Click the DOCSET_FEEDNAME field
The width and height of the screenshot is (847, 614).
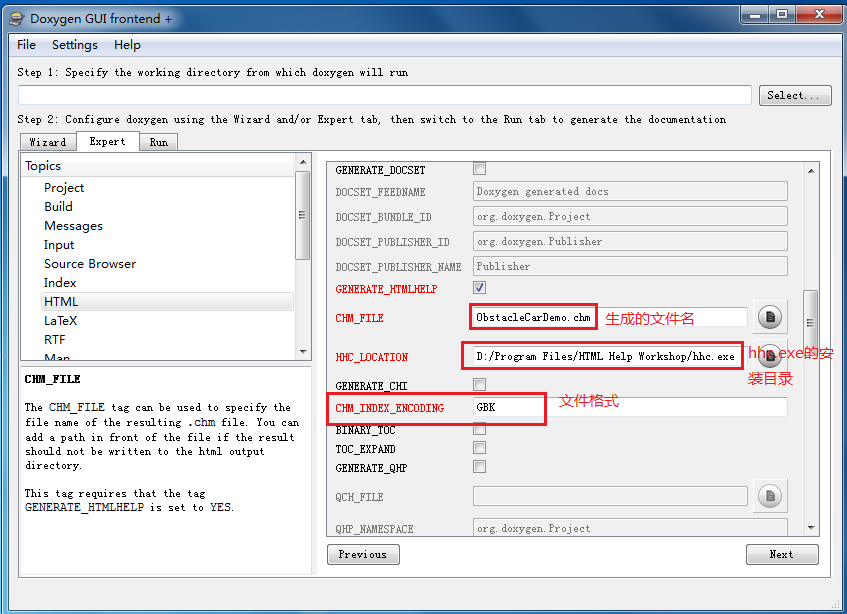coord(630,191)
